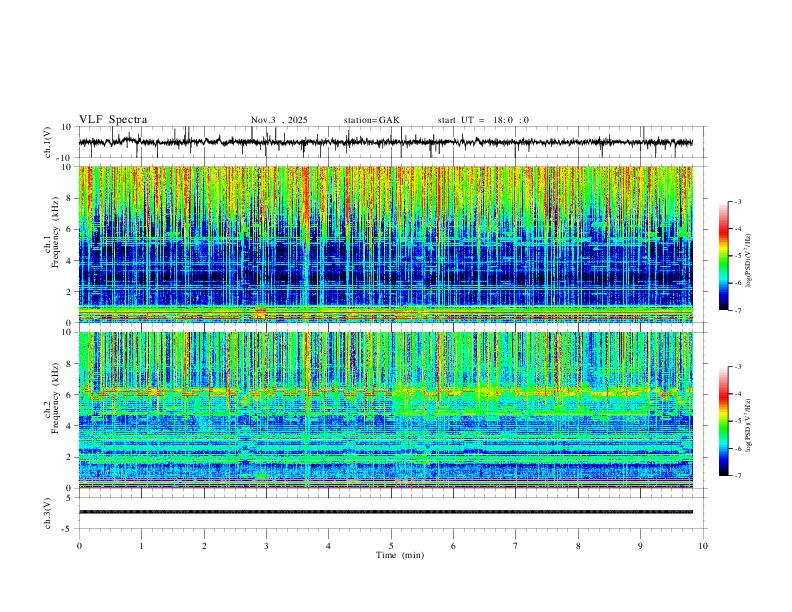Click the lower colorbar 'log(PSD)(V²/Hz)' label
The image size is (792, 612).
tap(748, 426)
